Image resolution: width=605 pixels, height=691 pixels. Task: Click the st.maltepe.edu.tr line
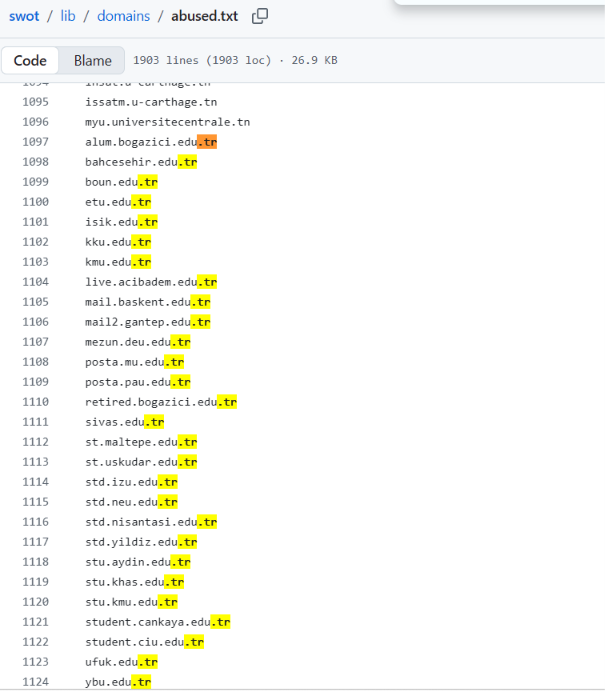click(x=141, y=442)
